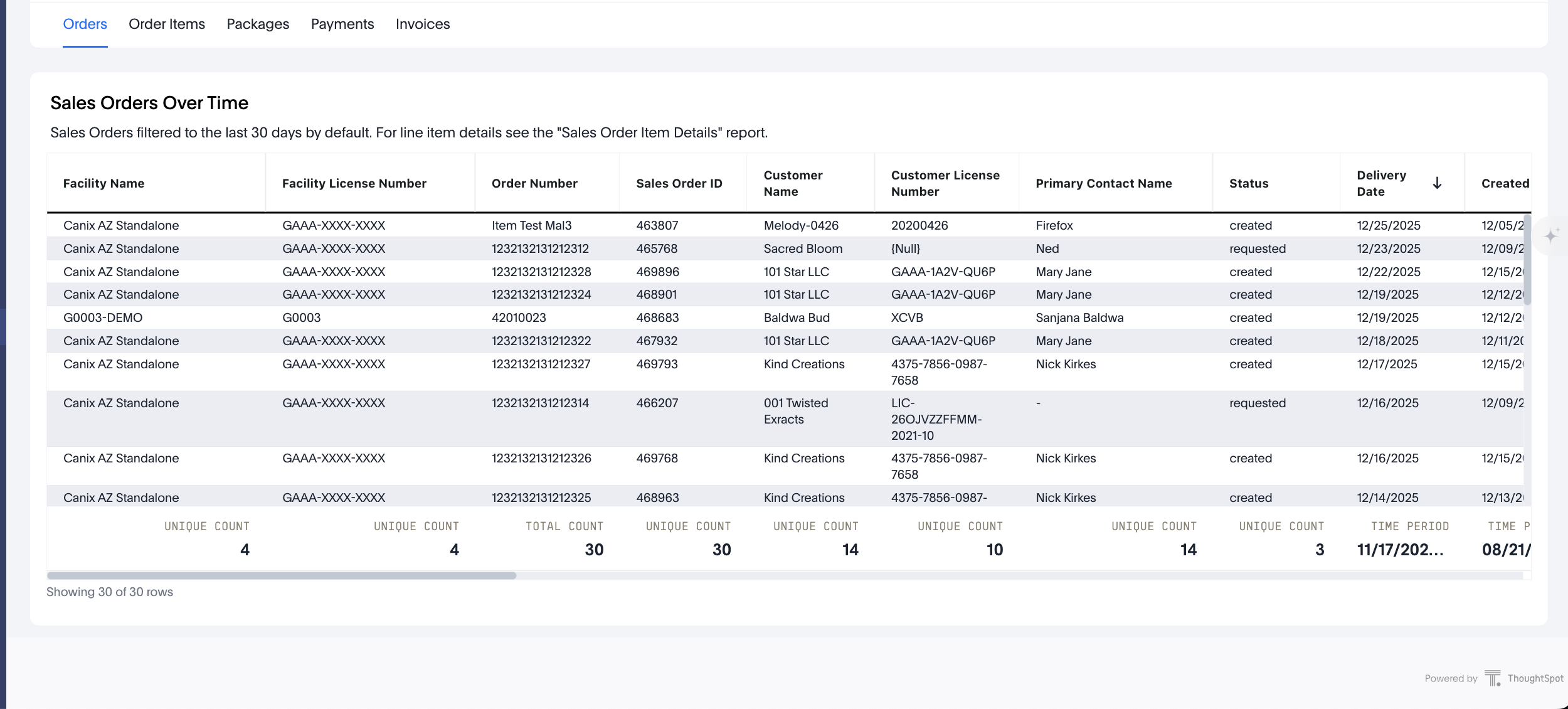Click the Delivery Date sort arrow
This screenshot has width=1568, height=709.
tap(1437, 183)
